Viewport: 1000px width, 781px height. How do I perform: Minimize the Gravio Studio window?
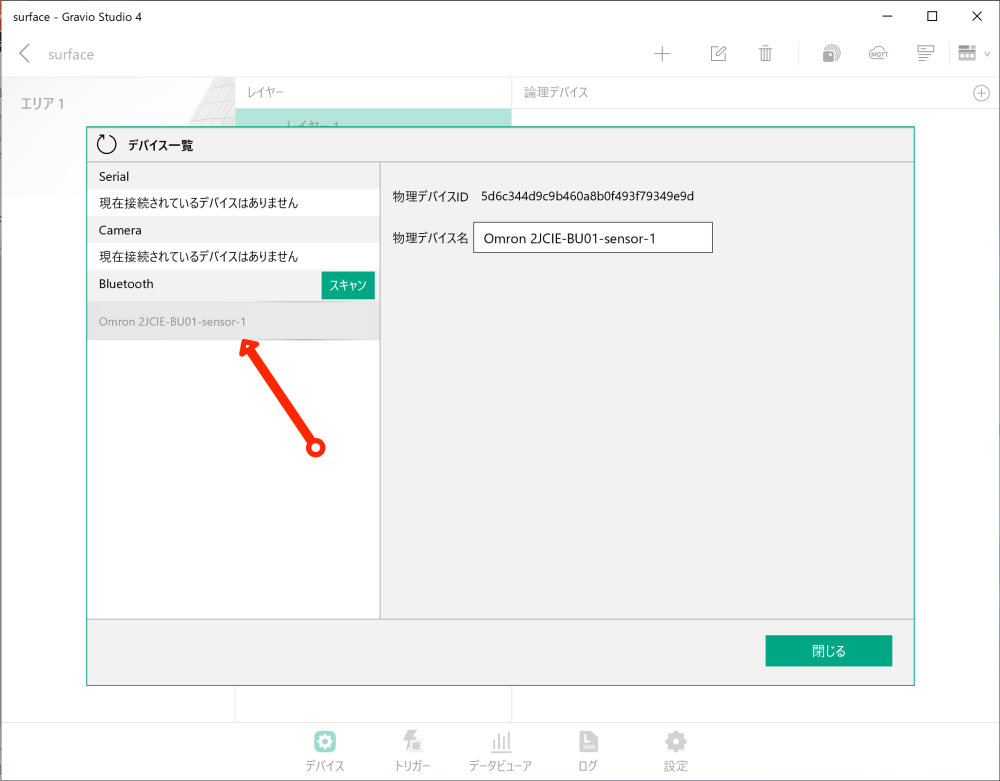(x=887, y=17)
